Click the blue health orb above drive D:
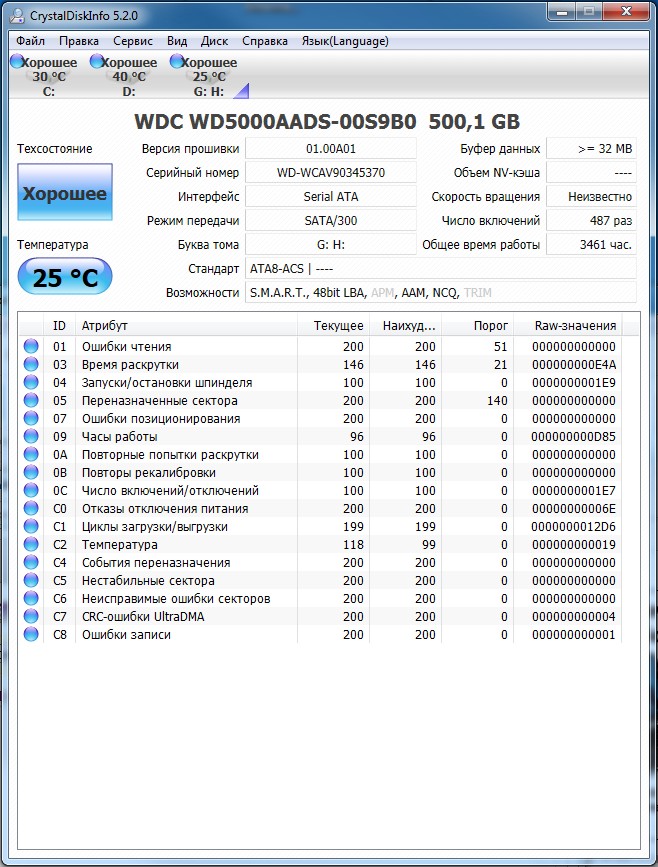This screenshot has height=867, width=658. pos(97,61)
